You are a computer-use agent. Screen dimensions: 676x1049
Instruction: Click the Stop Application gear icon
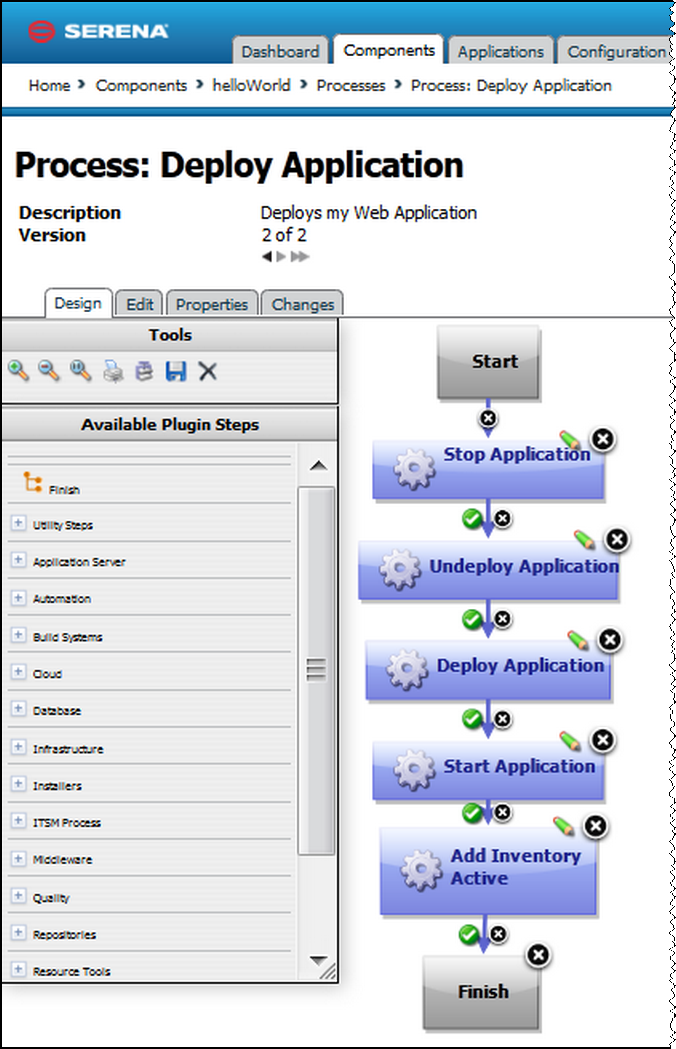[x=414, y=469]
